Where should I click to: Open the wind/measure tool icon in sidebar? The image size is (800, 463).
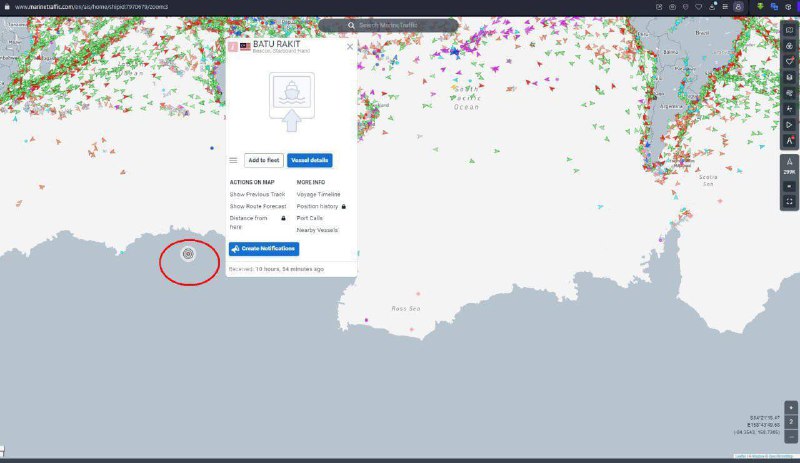[x=789, y=109]
